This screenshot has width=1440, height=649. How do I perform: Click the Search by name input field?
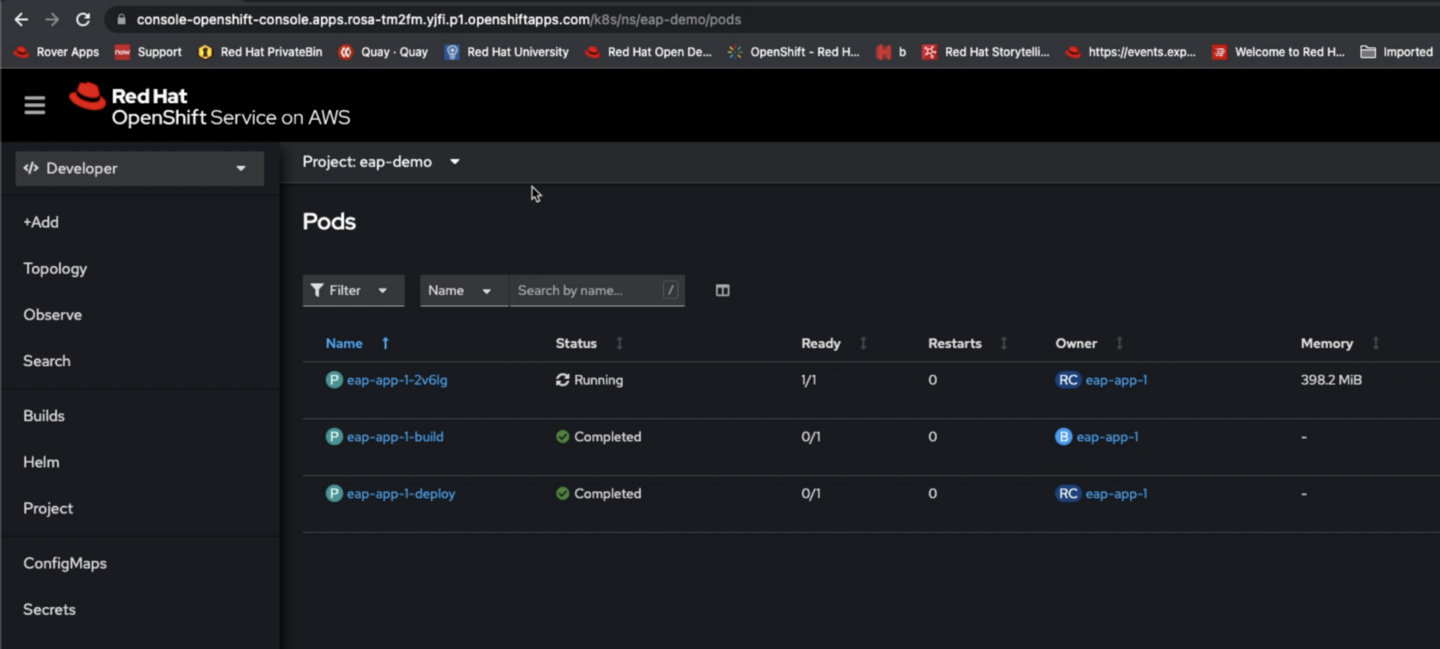pyautogui.click(x=586, y=291)
